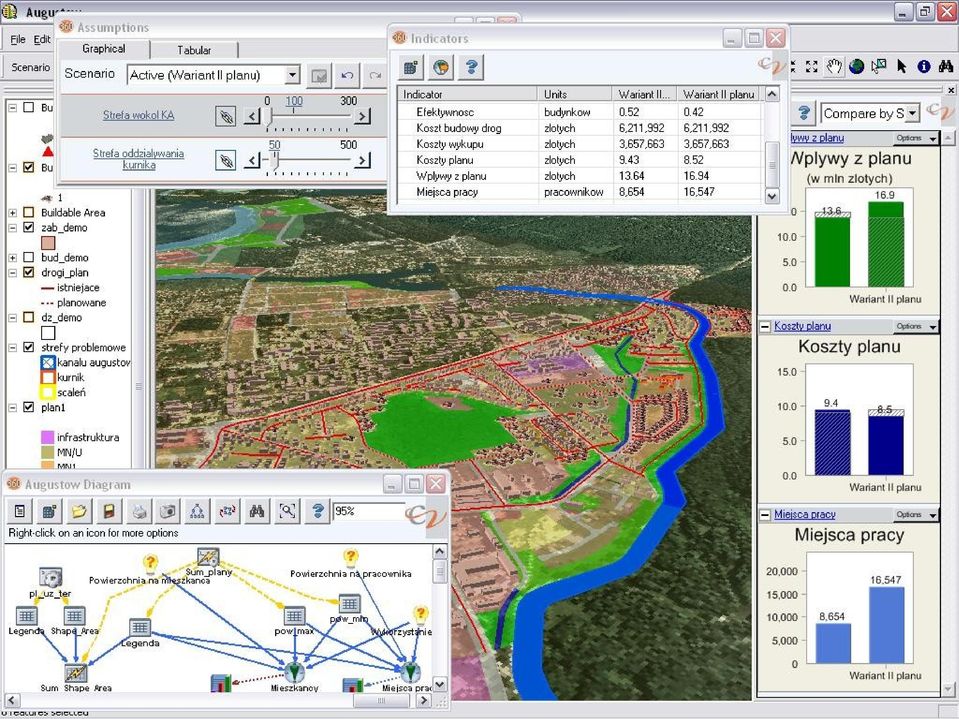Screen dimensions: 959x719
Task: Take a snapshot with the Diagram camera icon
Action: pos(168,511)
